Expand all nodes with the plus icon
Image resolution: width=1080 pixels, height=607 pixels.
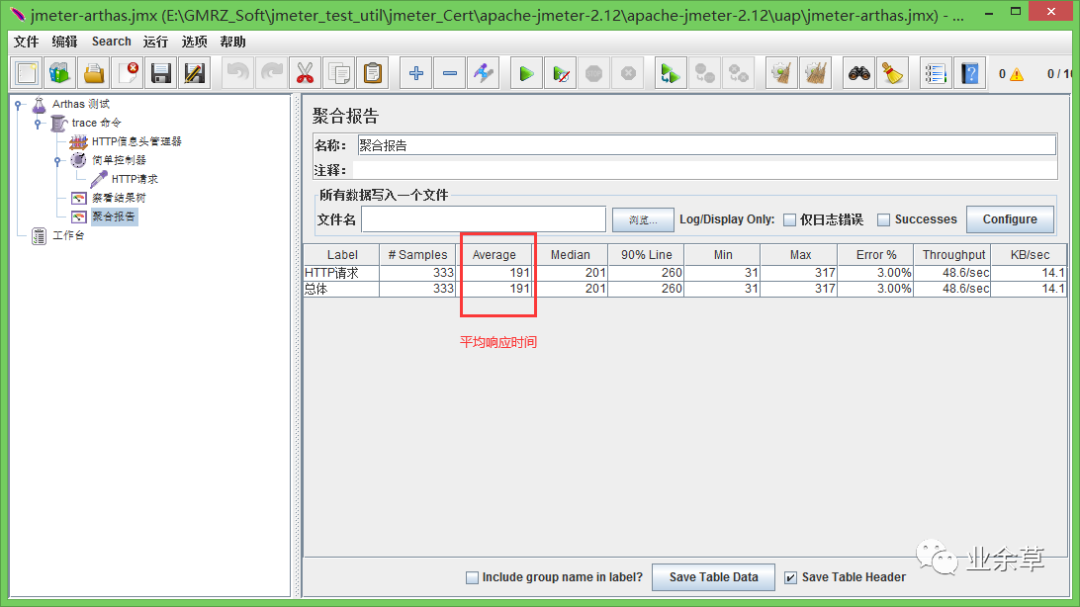pyautogui.click(x=415, y=73)
